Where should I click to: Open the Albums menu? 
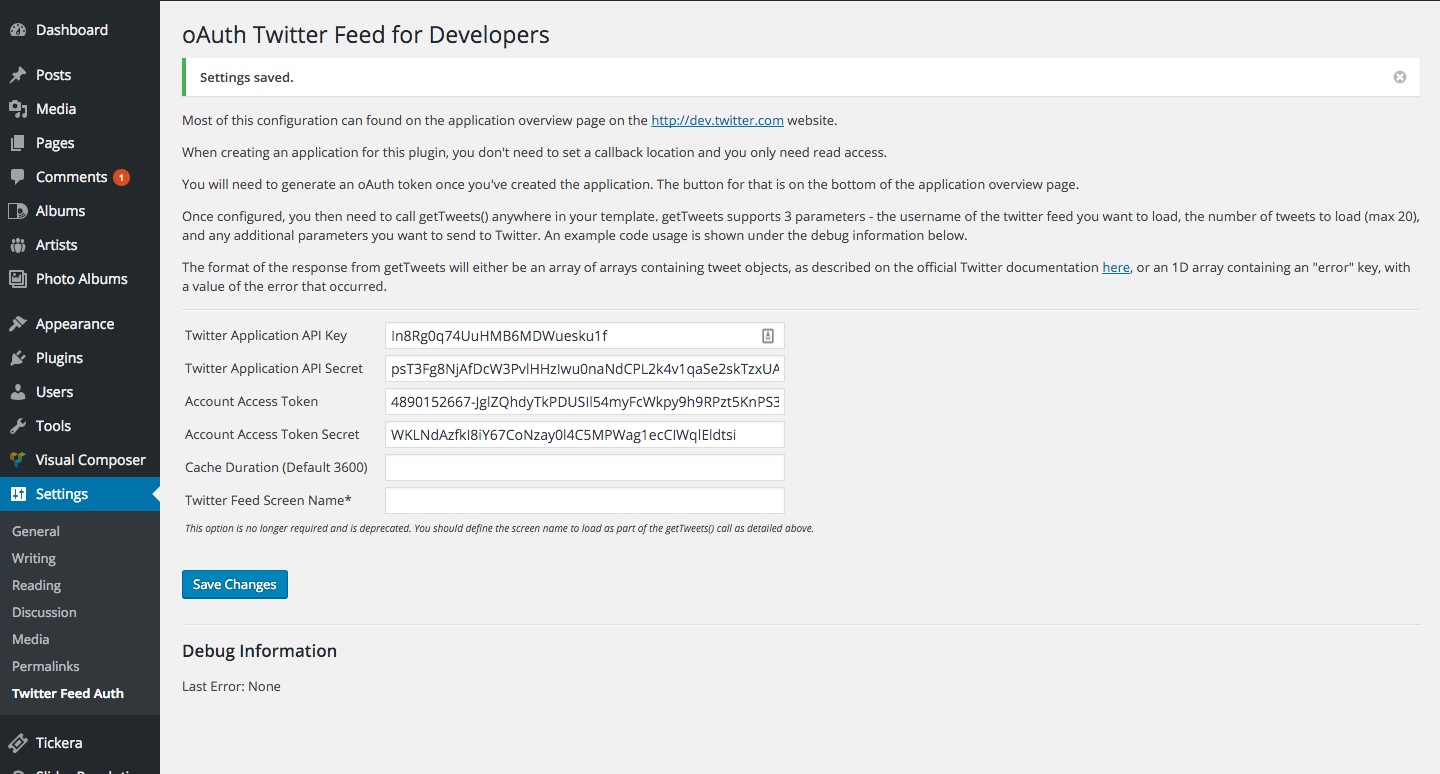(x=80, y=211)
